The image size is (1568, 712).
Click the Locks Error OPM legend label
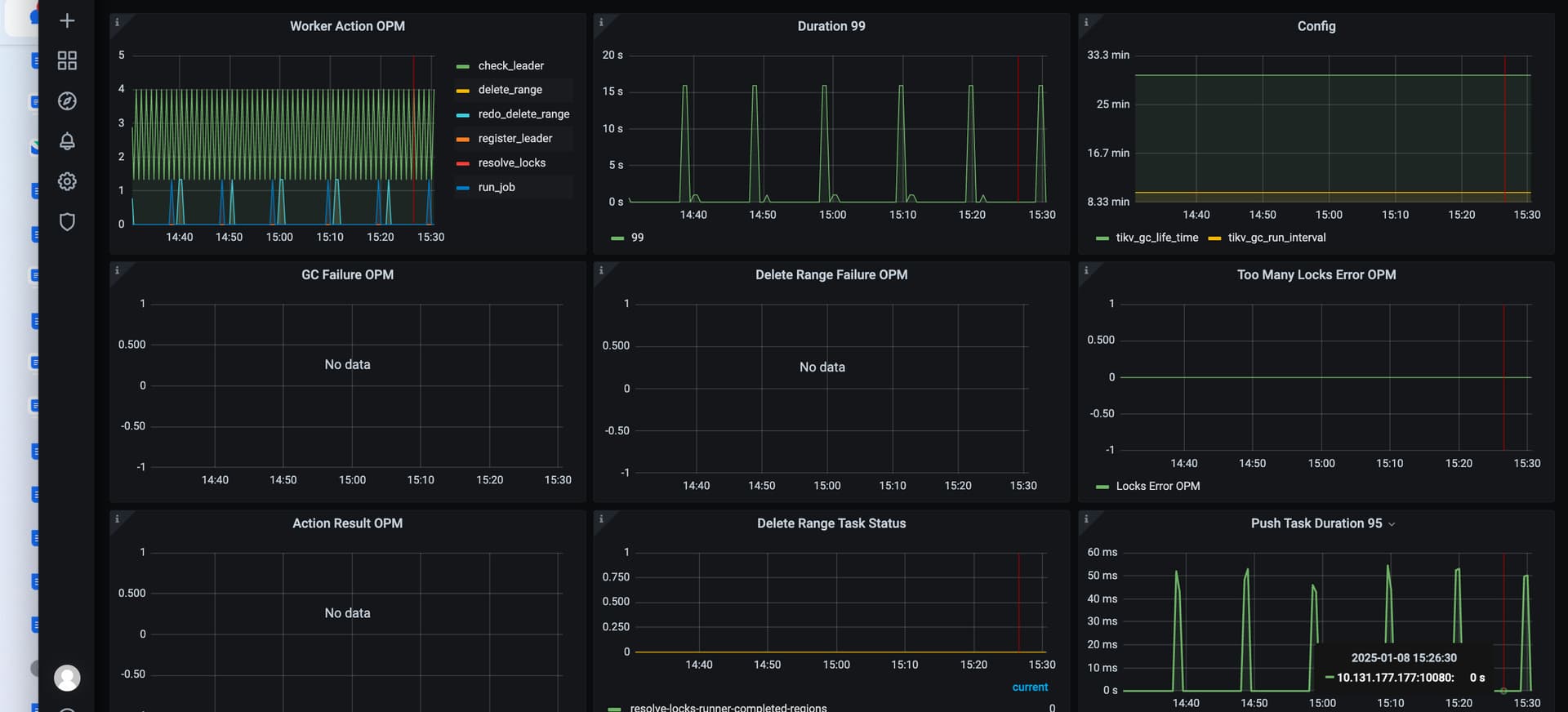(x=1157, y=486)
